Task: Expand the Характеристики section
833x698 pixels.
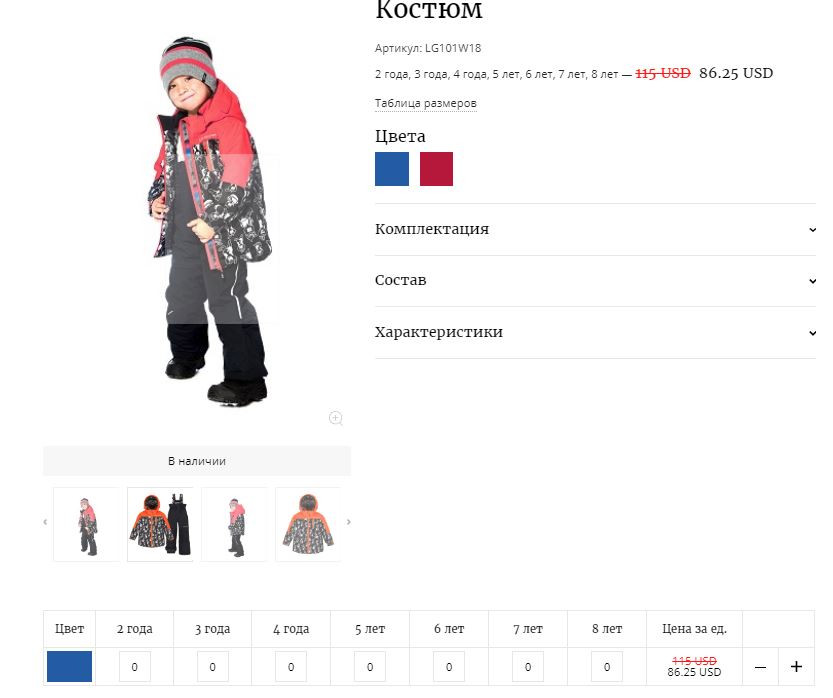Action: (595, 333)
